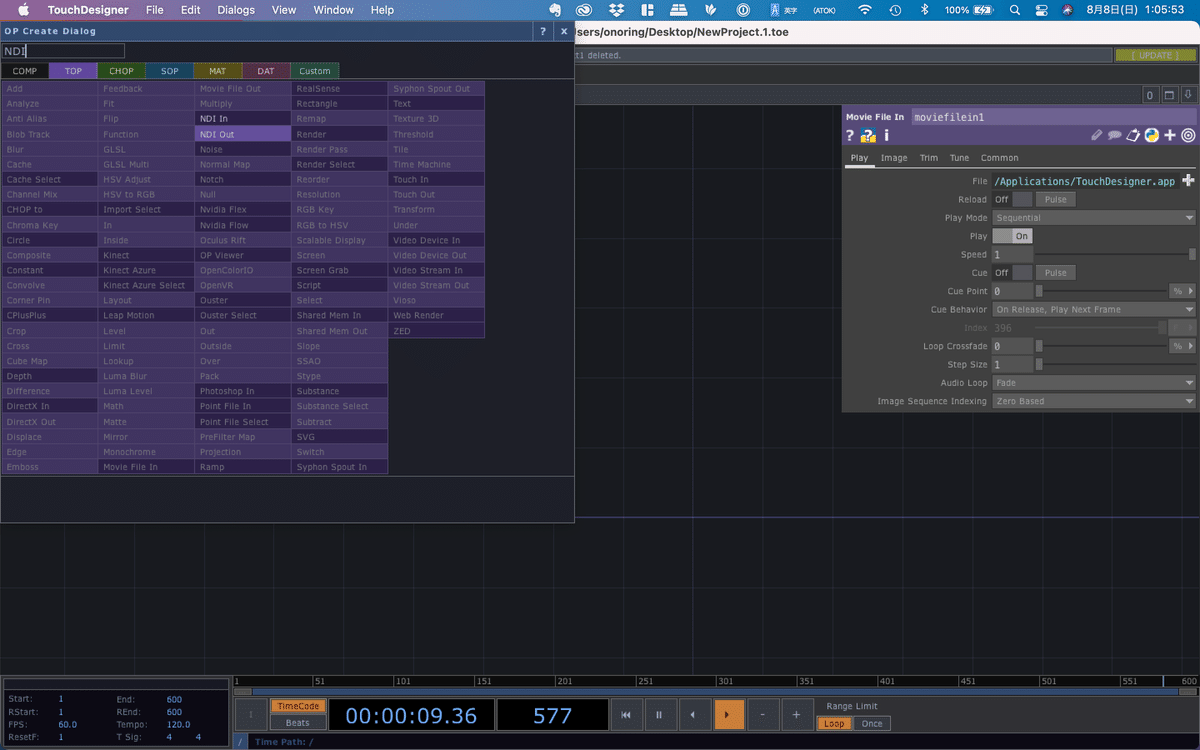Show operator info via the 'i' icon
The height and width of the screenshot is (750, 1200).
[x=886, y=136]
